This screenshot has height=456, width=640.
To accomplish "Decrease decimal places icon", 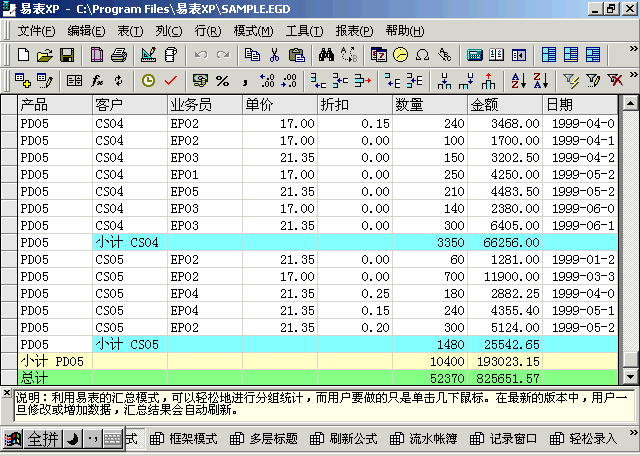I will (289, 80).
